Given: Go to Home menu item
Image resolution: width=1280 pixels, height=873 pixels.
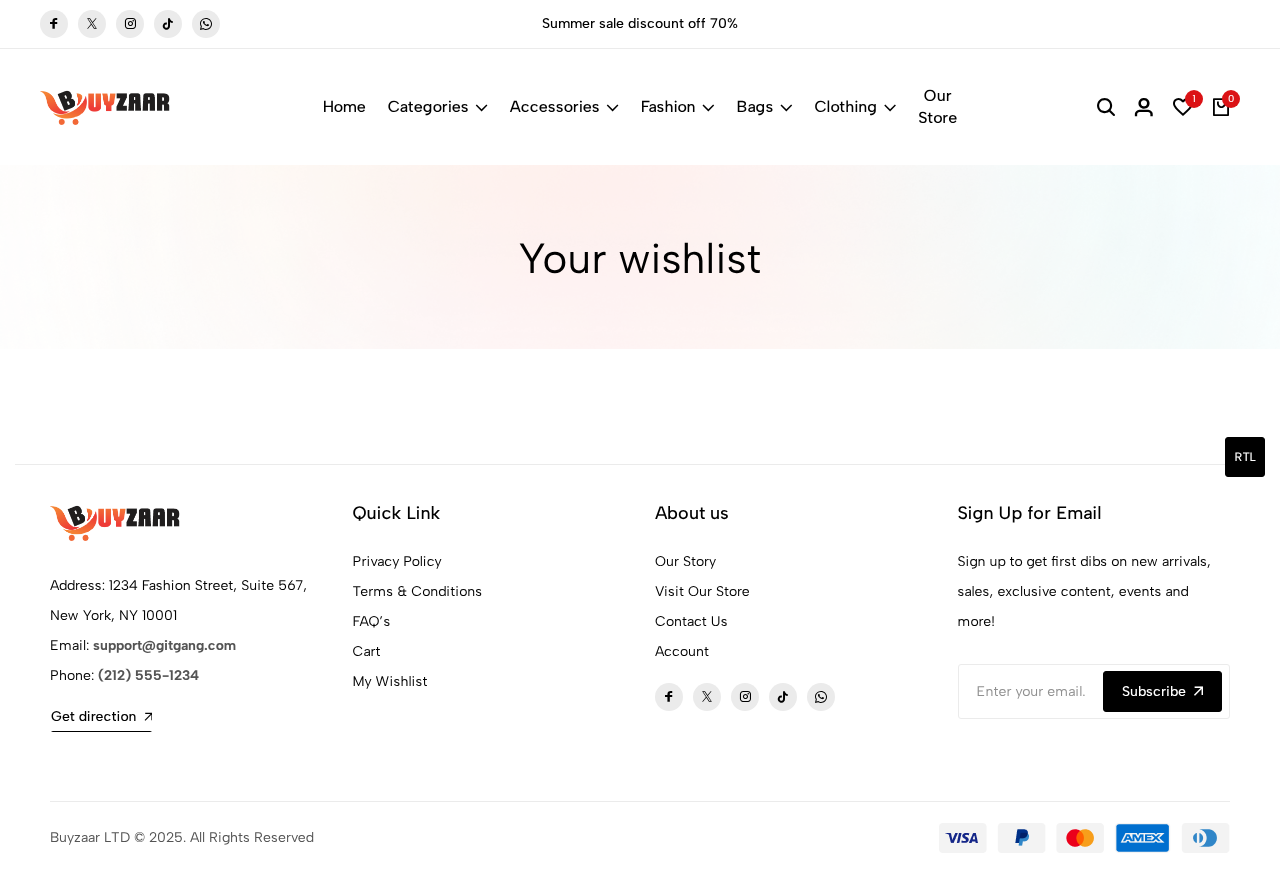Looking at the screenshot, I should click(x=344, y=107).
